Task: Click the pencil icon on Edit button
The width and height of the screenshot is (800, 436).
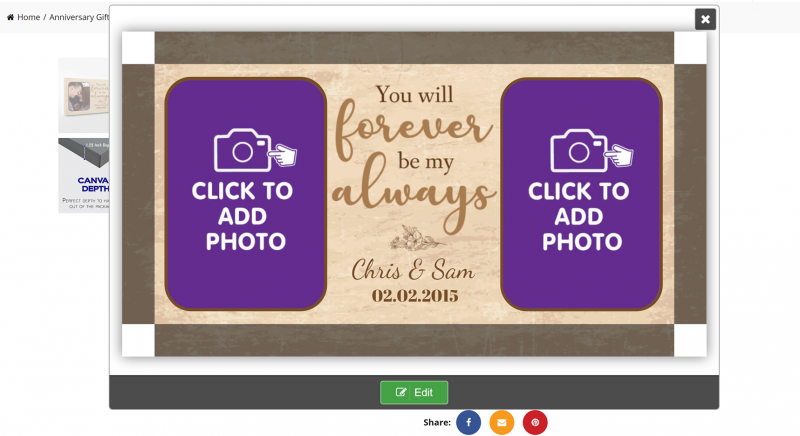Action: pos(401,392)
